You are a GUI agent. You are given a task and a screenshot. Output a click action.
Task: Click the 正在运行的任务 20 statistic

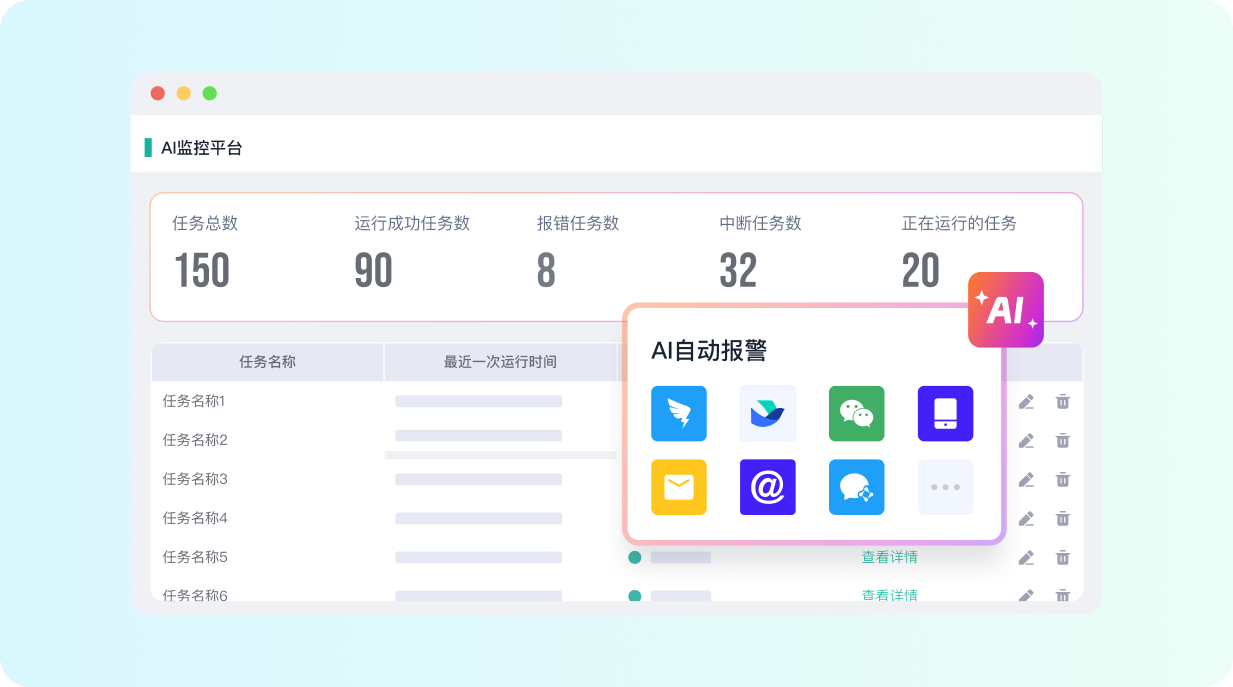[959, 253]
